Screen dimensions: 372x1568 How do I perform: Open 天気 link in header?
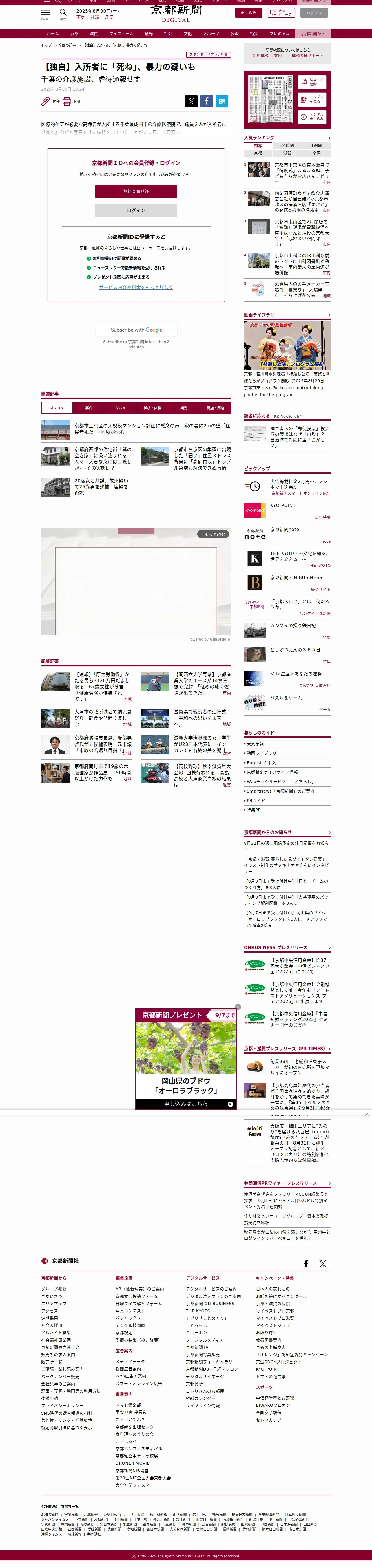pos(80,17)
